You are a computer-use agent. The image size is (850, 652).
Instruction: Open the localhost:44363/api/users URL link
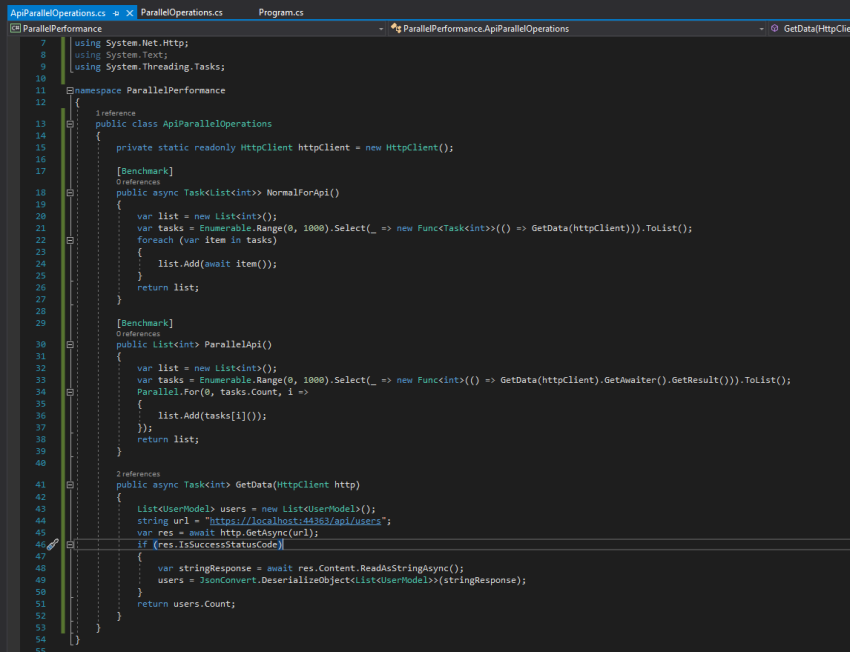(x=297, y=521)
